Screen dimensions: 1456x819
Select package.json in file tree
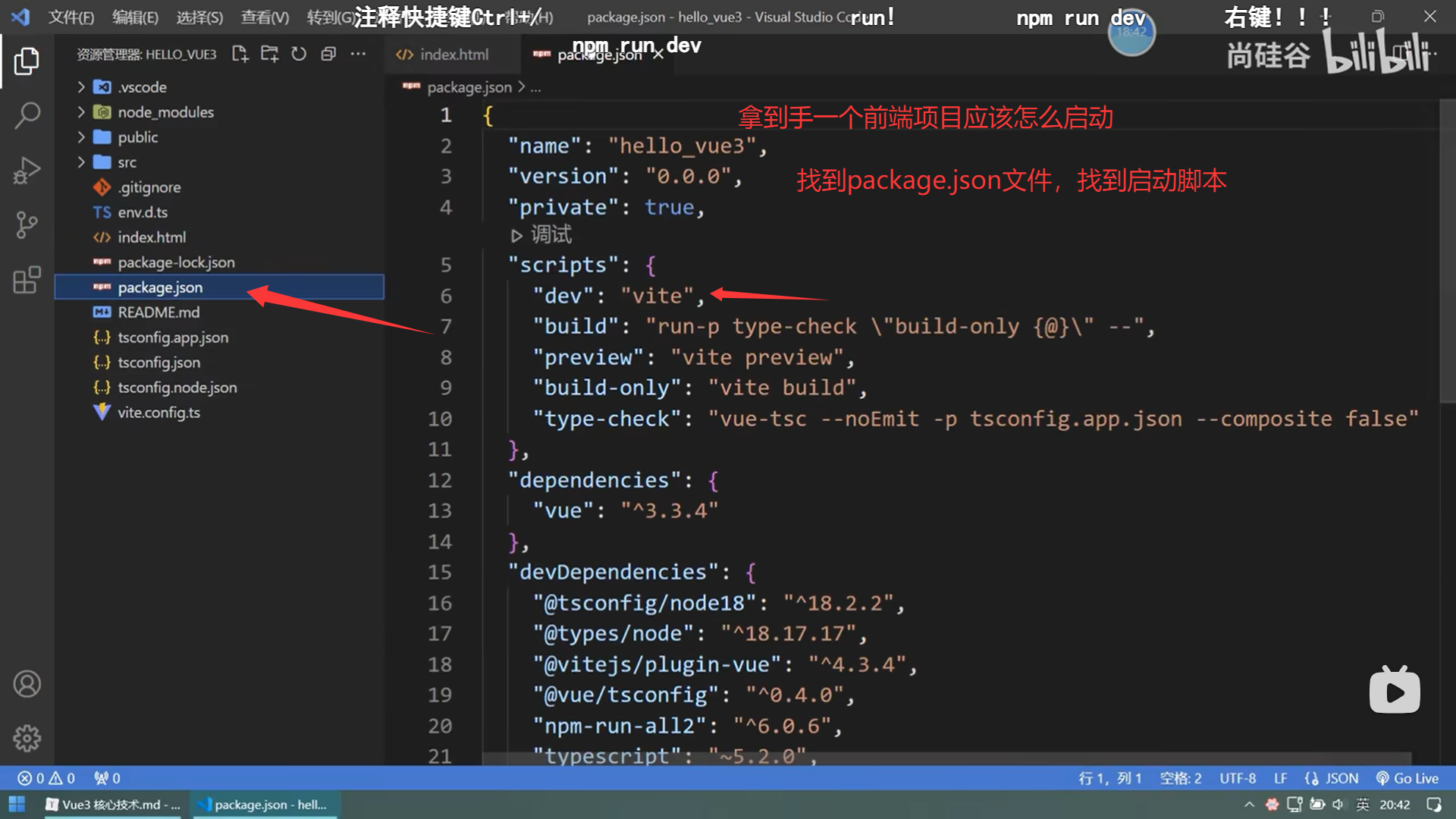(x=218, y=287)
